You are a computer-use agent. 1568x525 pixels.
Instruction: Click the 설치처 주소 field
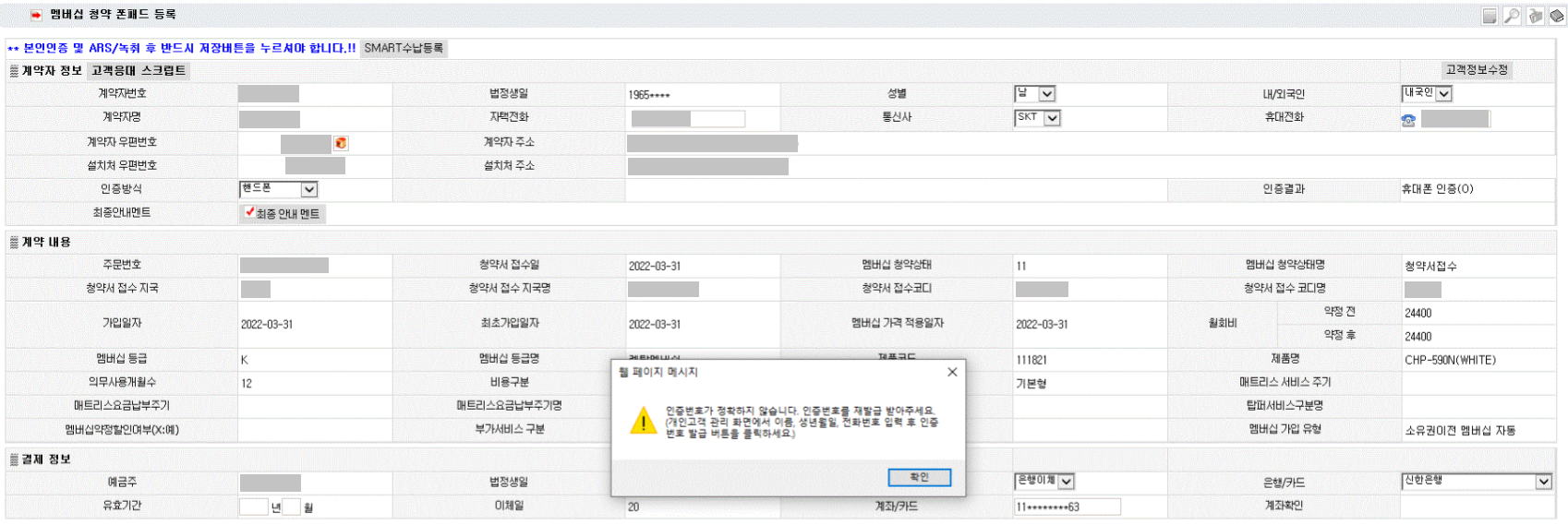pyautogui.click(x=708, y=166)
